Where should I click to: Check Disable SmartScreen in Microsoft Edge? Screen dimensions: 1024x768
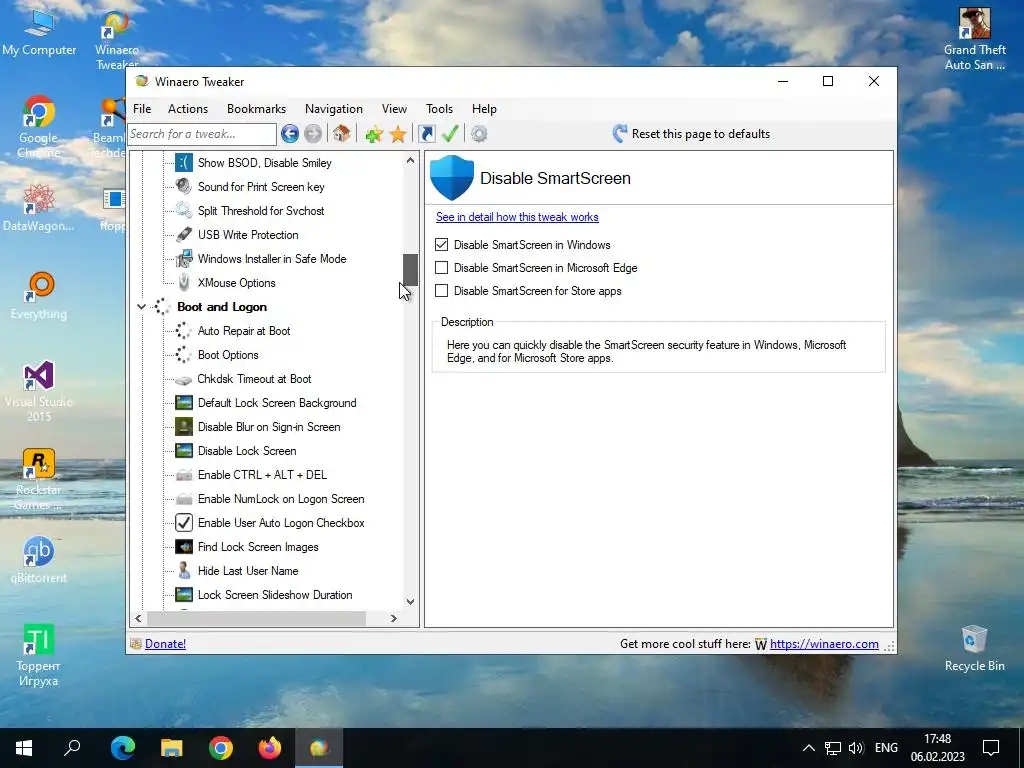441,268
